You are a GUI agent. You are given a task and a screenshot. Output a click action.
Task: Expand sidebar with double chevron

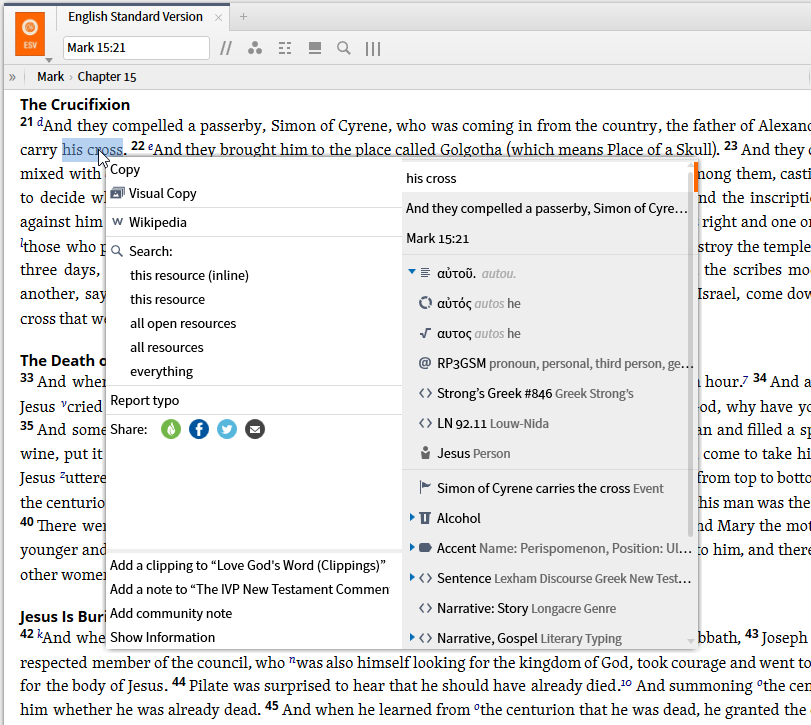tap(12, 78)
